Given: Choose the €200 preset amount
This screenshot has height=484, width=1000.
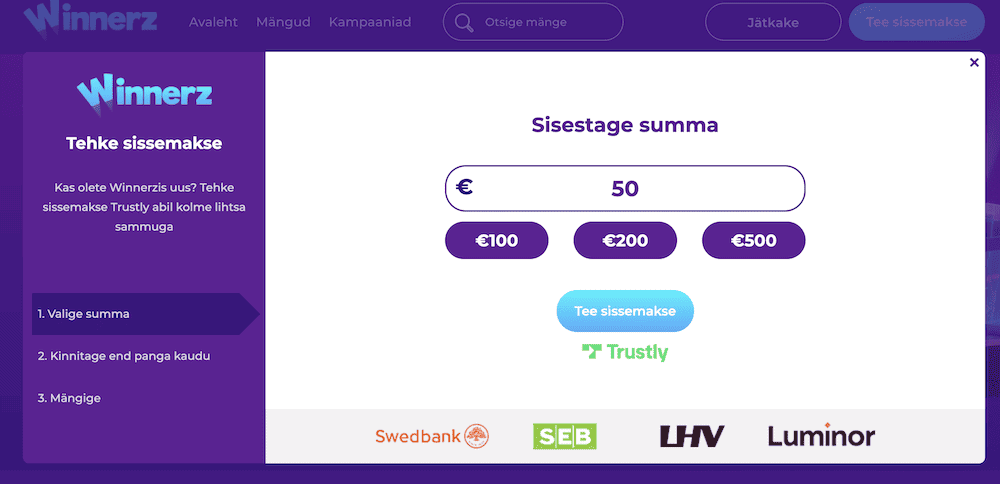Looking at the screenshot, I should 625,240.
